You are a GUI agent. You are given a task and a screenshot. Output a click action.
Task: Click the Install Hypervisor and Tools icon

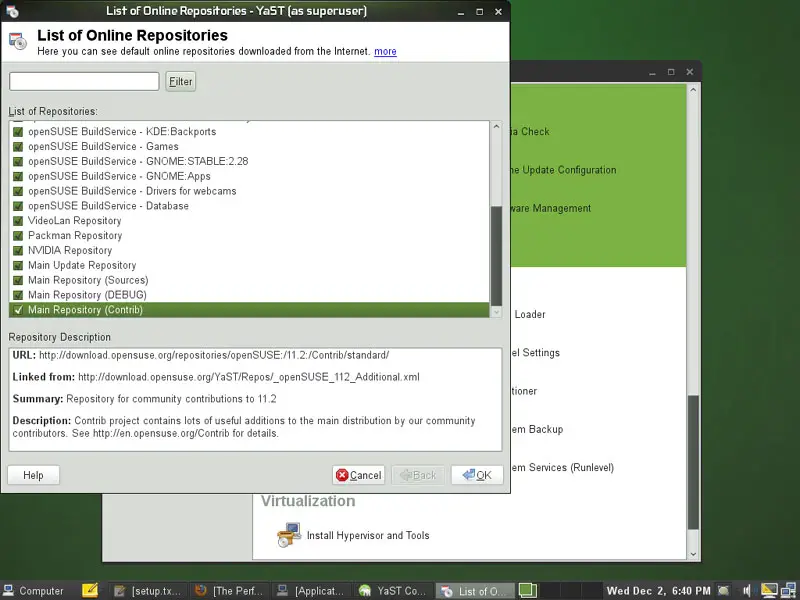289,535
